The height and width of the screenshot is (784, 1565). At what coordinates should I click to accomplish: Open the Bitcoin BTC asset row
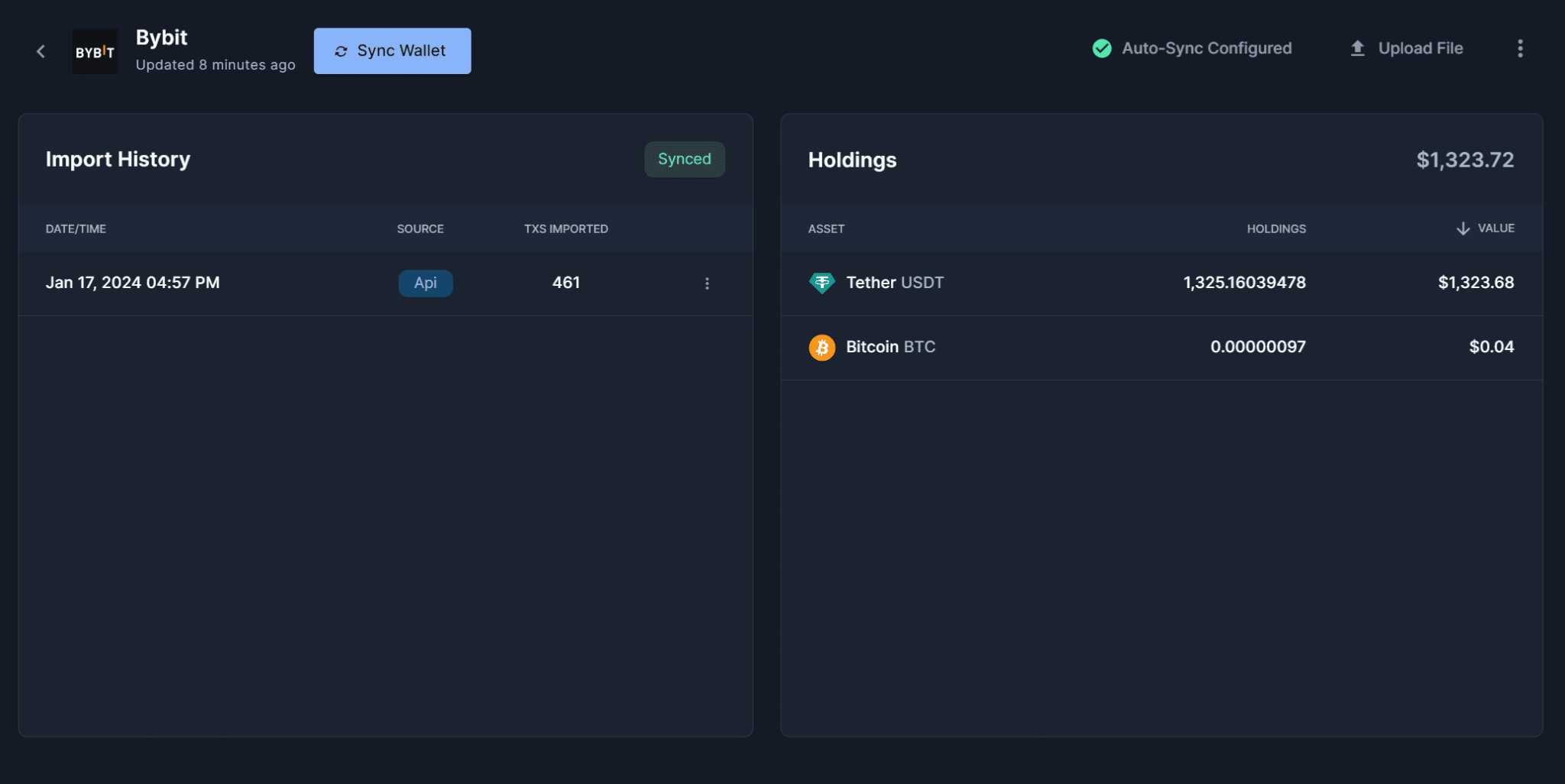[x=1162, y=348]
